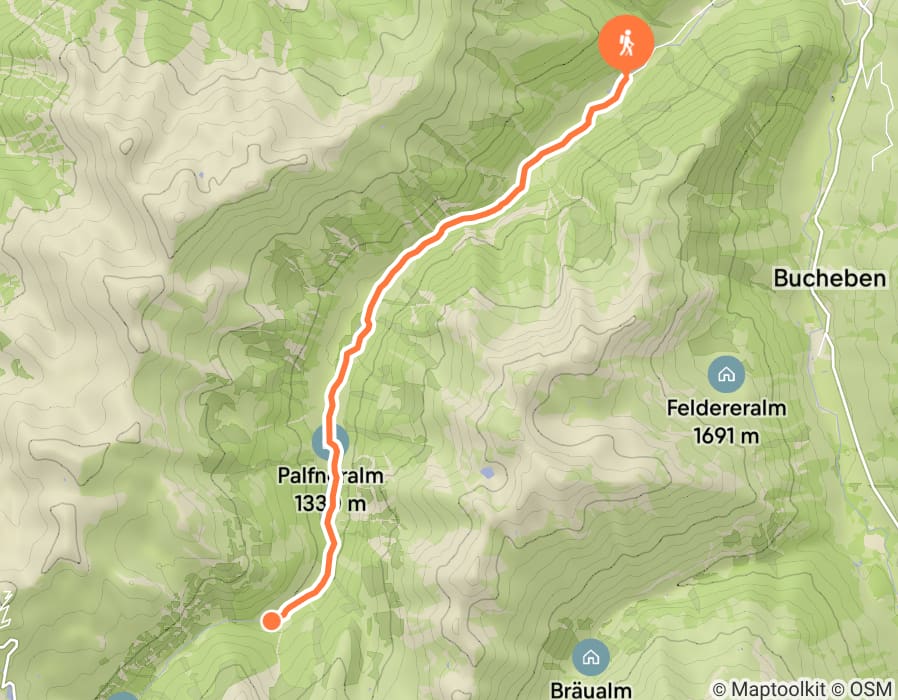The image size is (898, 700).
Task: Open the Maptoolkit attribution link
Action: click(x=769, y=689)
